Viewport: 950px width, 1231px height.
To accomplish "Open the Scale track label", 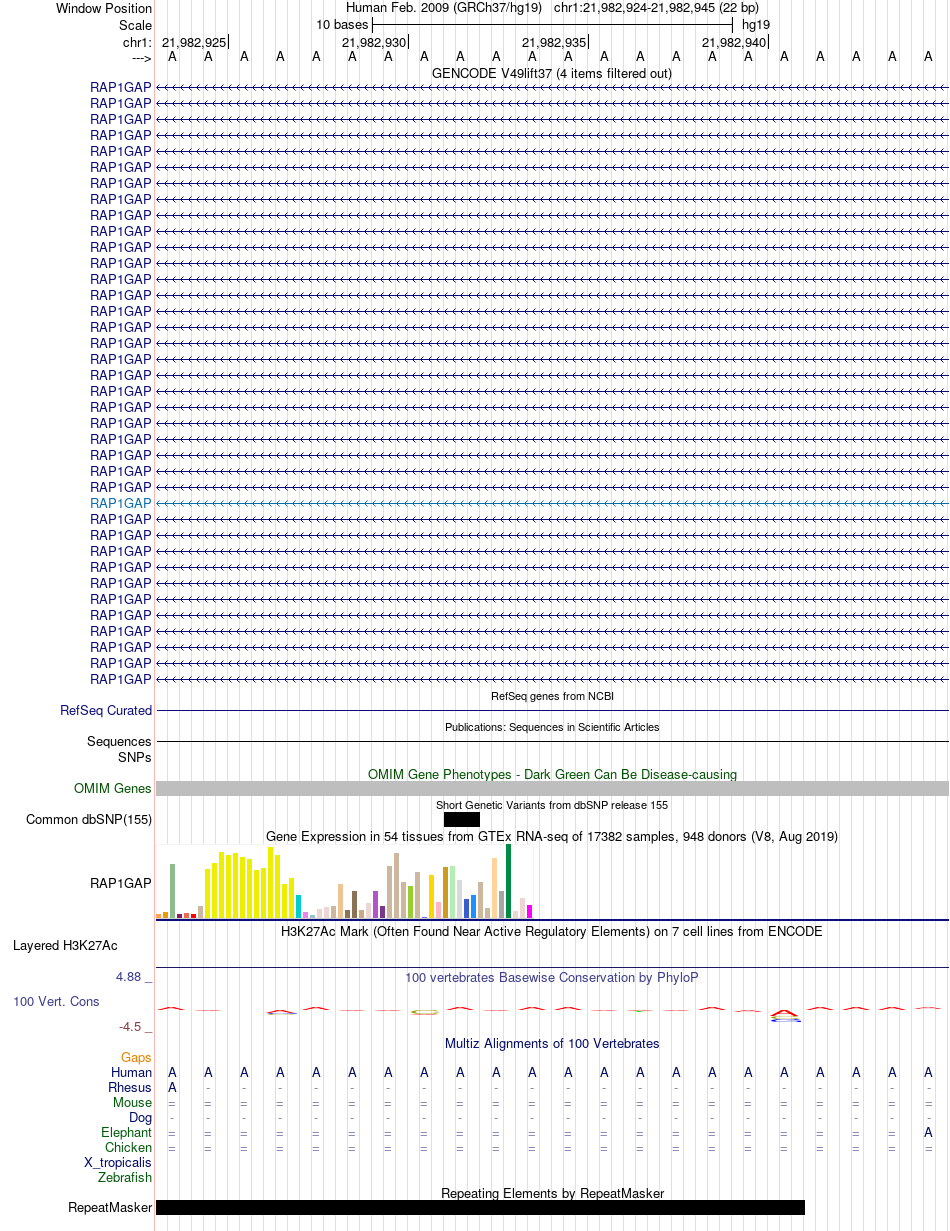I will tap(135, 25).
